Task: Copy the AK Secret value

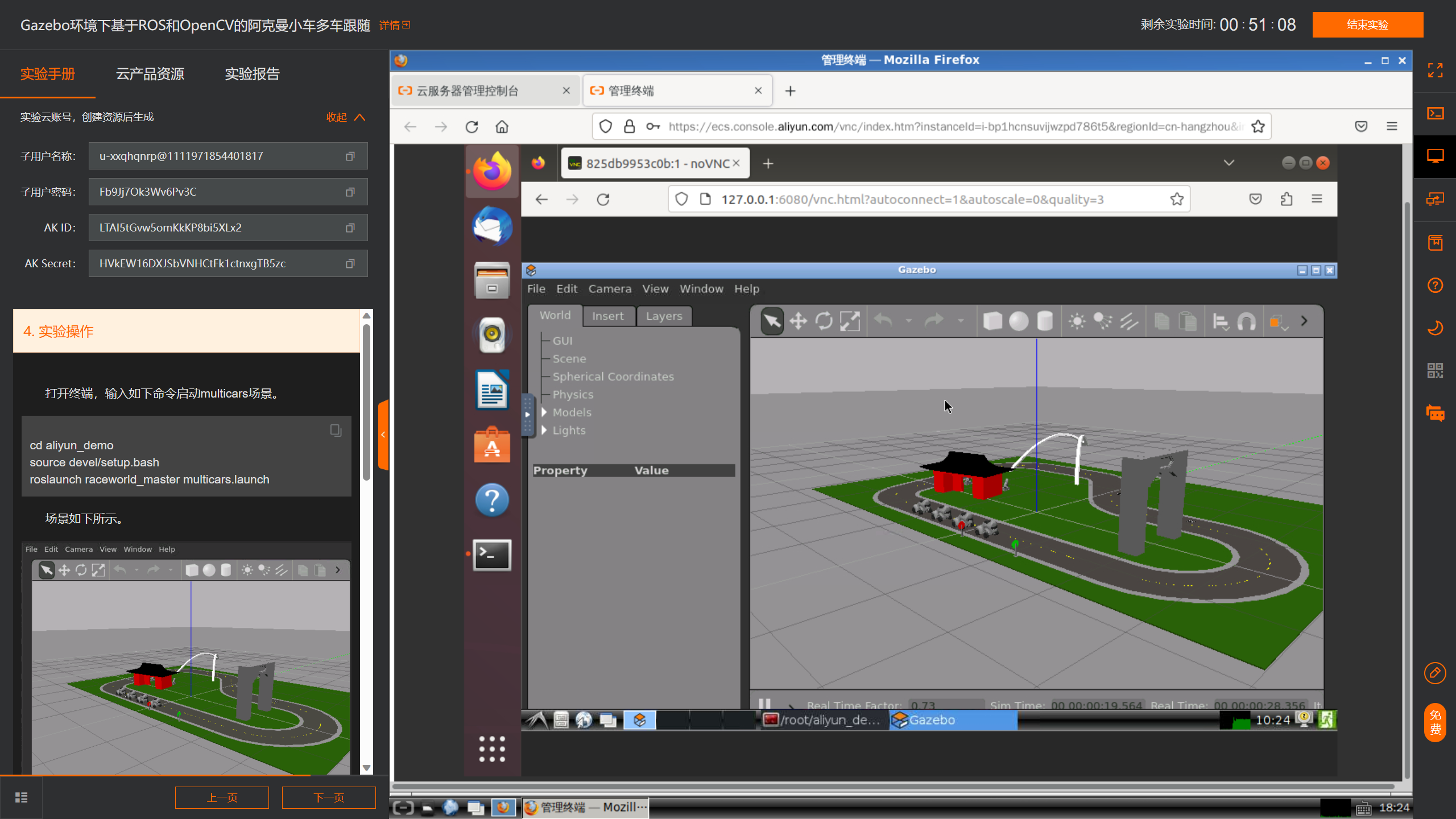Action: tap(350, 263)
